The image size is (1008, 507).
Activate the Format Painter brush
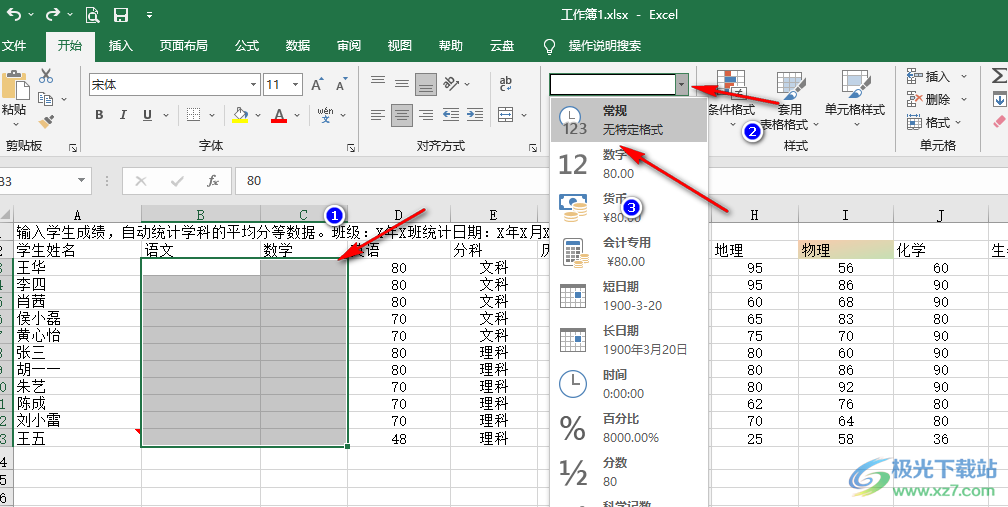click(x=46, y=121)
